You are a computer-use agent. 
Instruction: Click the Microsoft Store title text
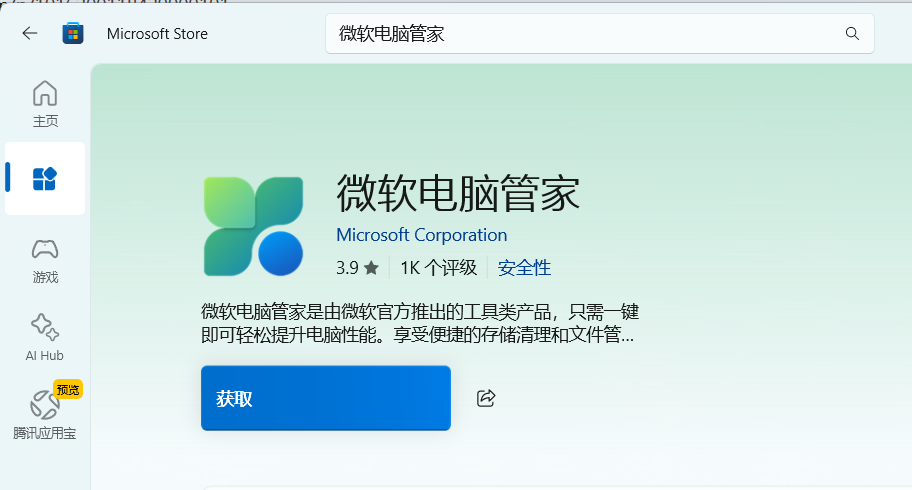click(x=157, y=34)
